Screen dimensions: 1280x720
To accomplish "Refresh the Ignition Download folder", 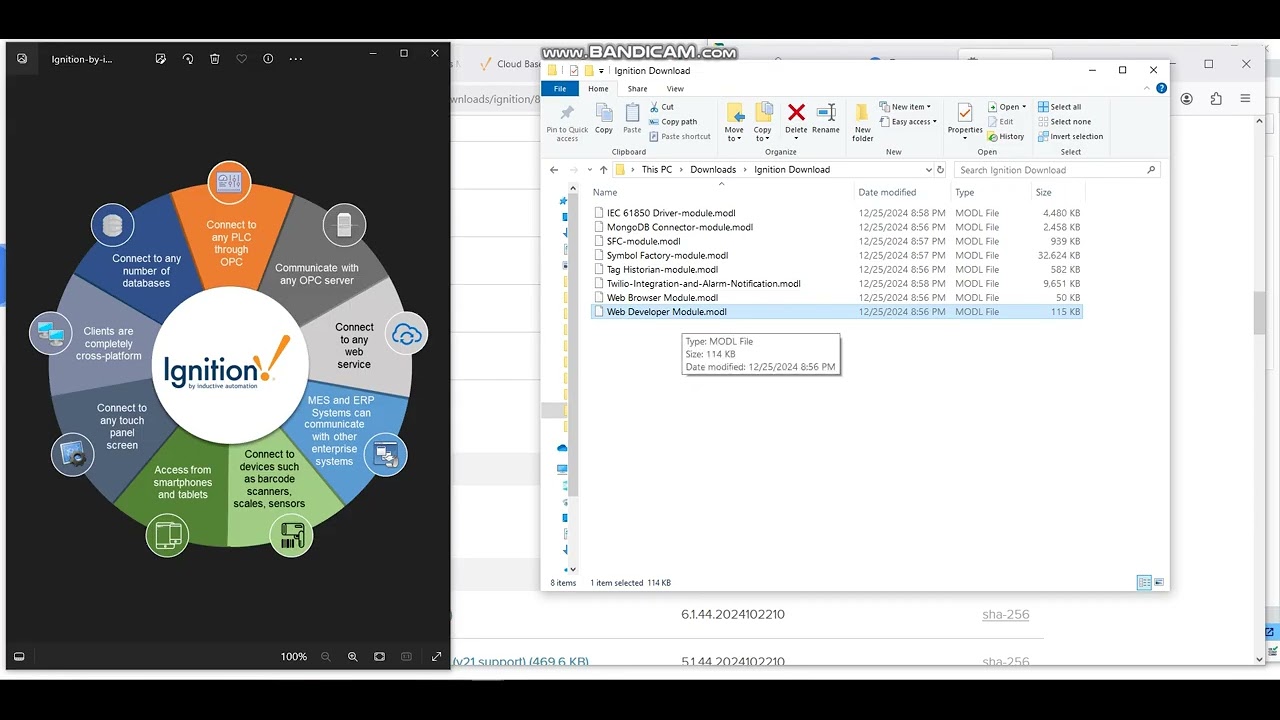I will (x=940, y=170).
